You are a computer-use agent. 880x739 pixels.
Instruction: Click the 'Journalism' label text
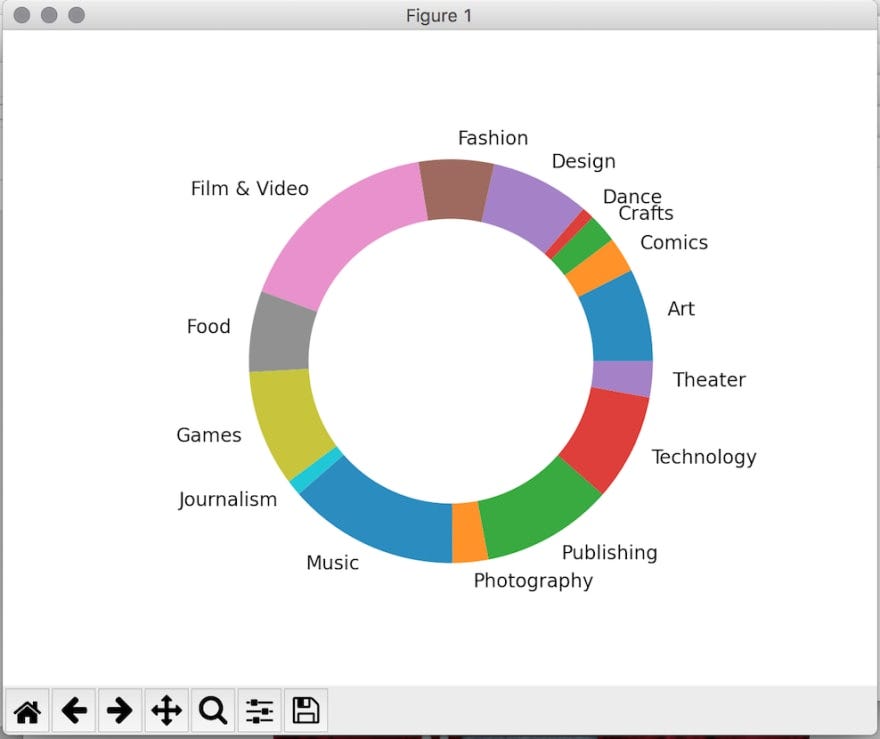[x=227, y=499]
